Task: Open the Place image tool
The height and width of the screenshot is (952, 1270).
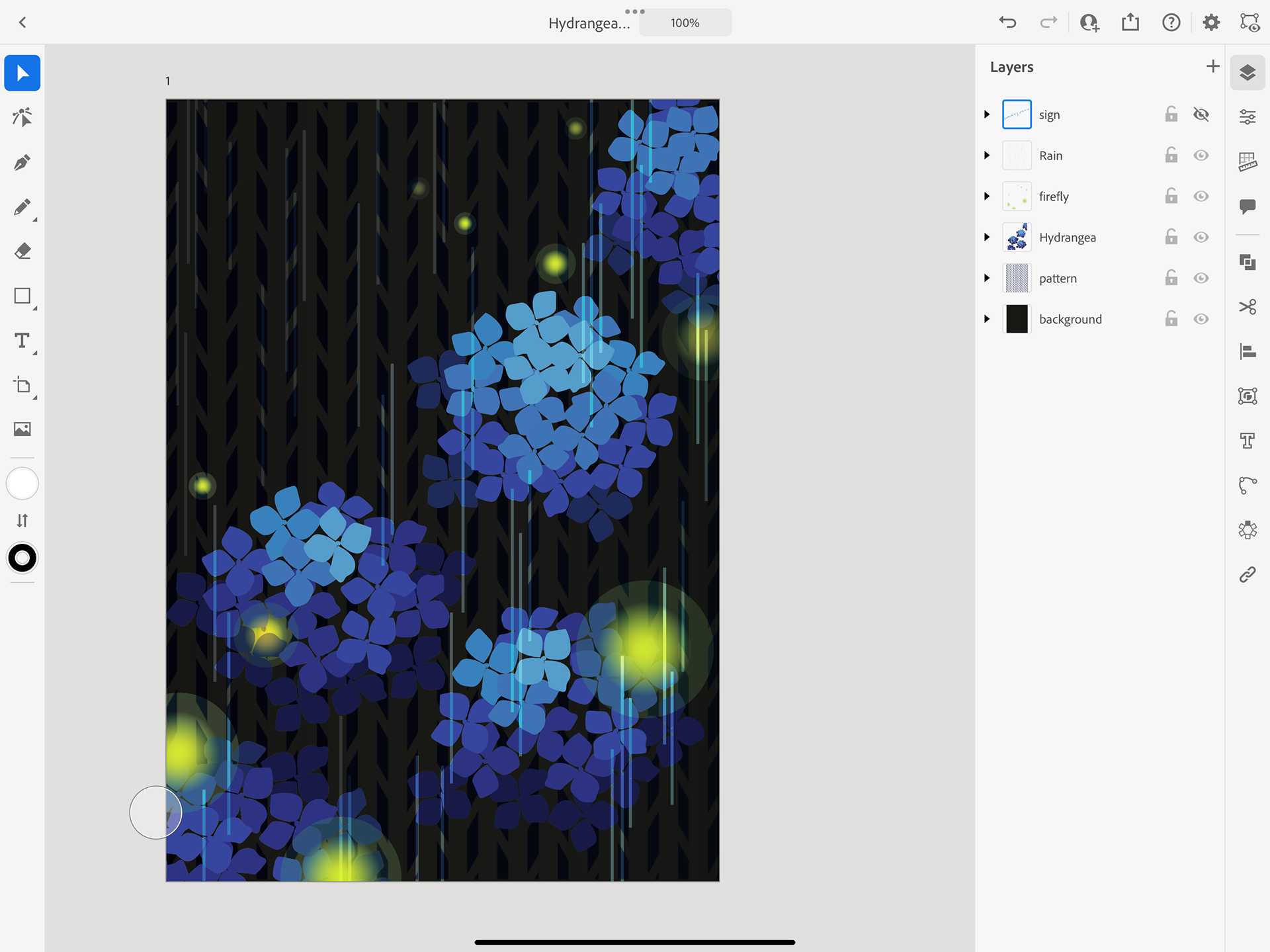Action: (22, 429)
